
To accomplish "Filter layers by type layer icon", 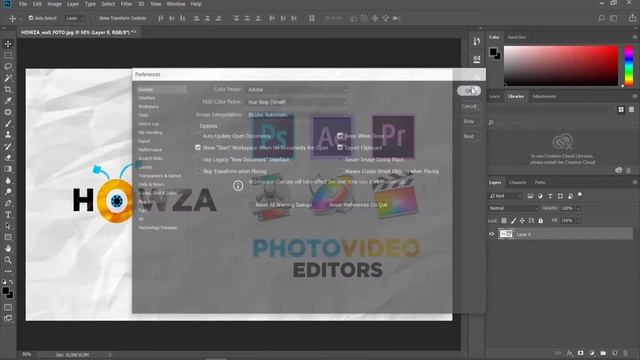I will (550, 196).
